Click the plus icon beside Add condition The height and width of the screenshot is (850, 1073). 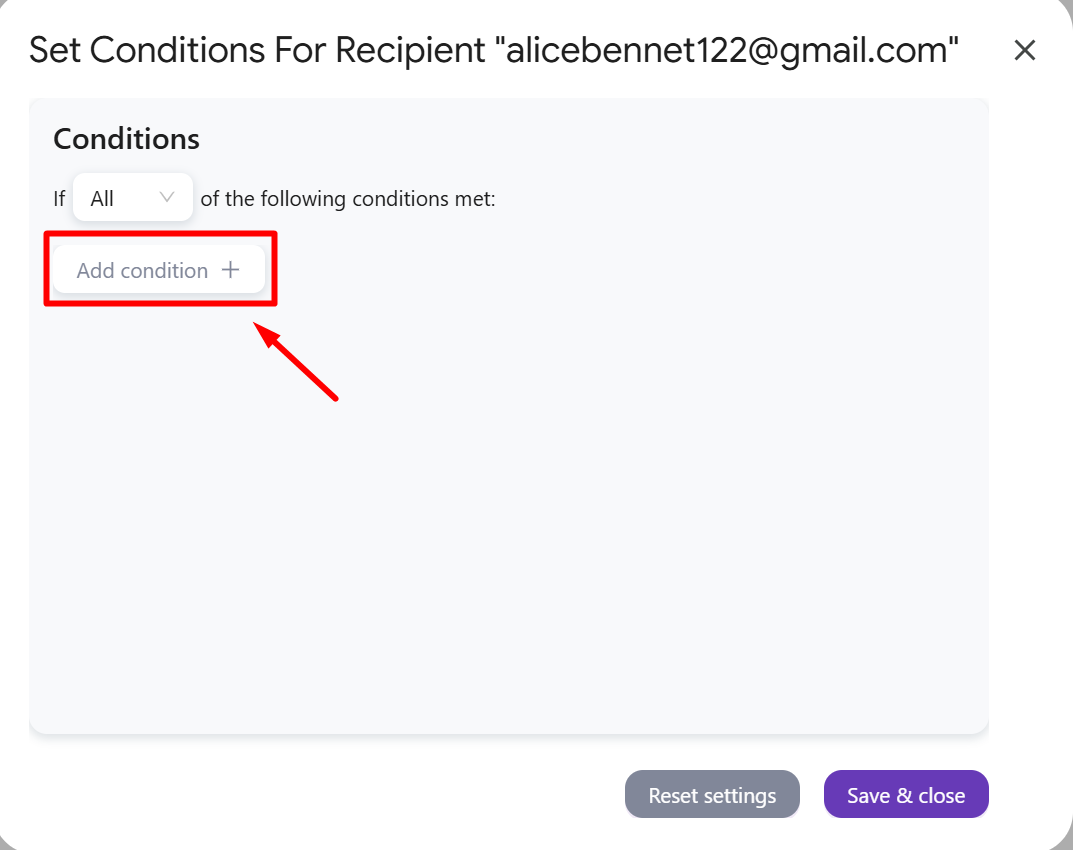231,270
